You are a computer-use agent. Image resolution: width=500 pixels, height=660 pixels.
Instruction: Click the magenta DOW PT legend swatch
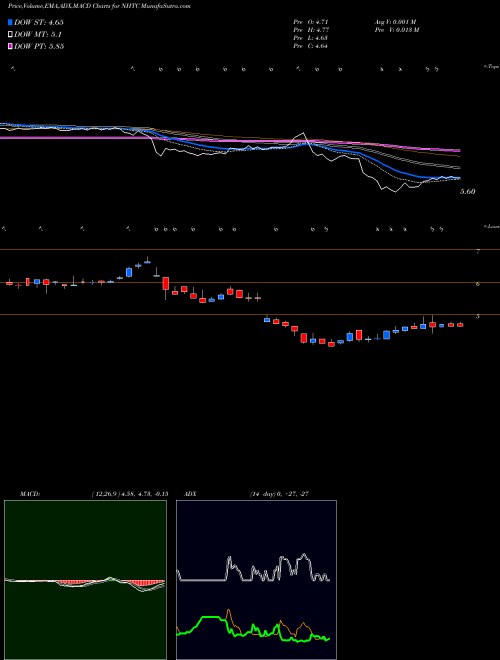(11, 46)
